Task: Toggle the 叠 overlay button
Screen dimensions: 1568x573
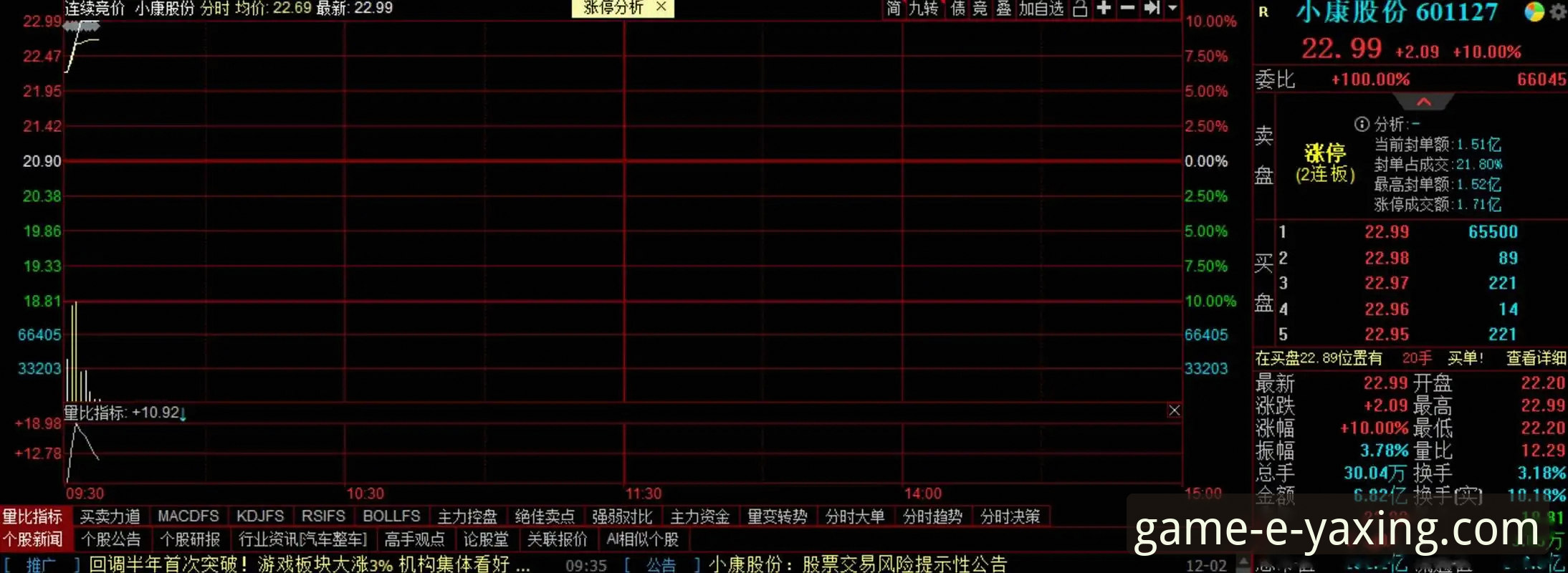Action: (1004, 9)
